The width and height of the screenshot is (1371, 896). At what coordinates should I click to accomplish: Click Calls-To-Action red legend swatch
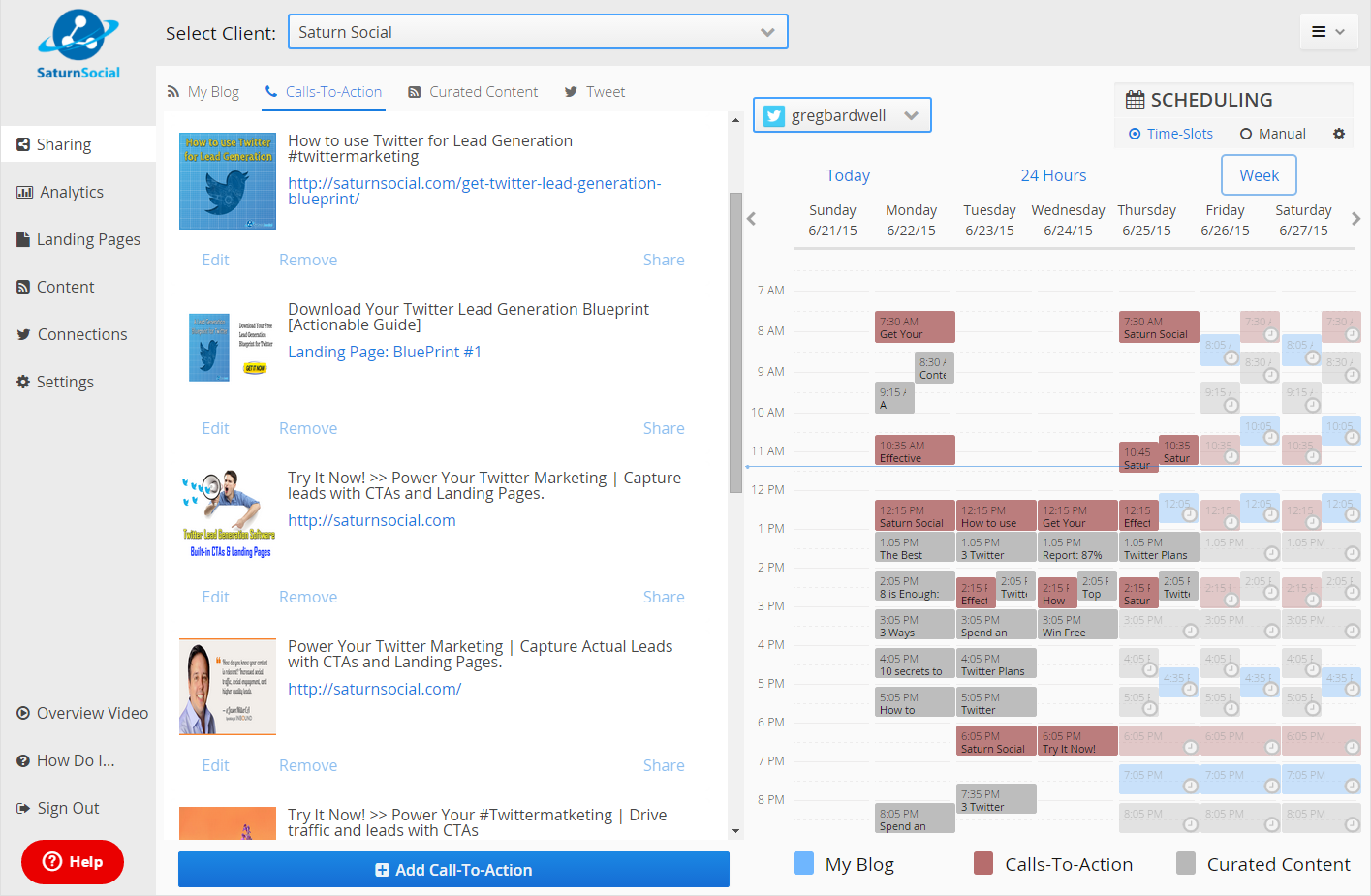pos(983,863)
